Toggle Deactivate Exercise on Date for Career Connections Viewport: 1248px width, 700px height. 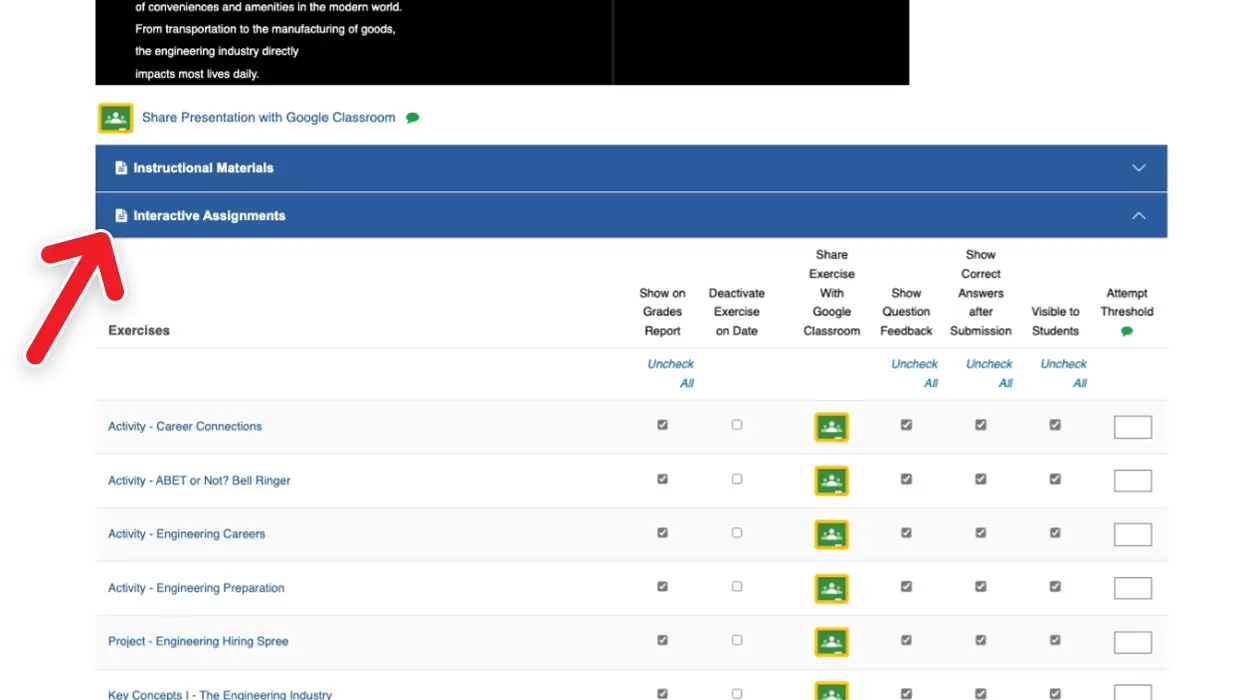[737, 425]
